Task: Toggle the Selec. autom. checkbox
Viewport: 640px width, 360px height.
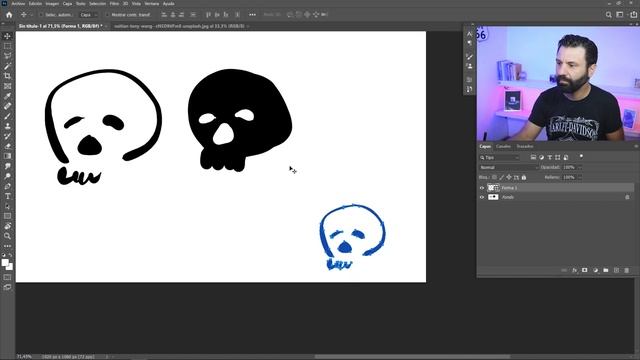Action: pyautogui.click(x=41, y=15)
